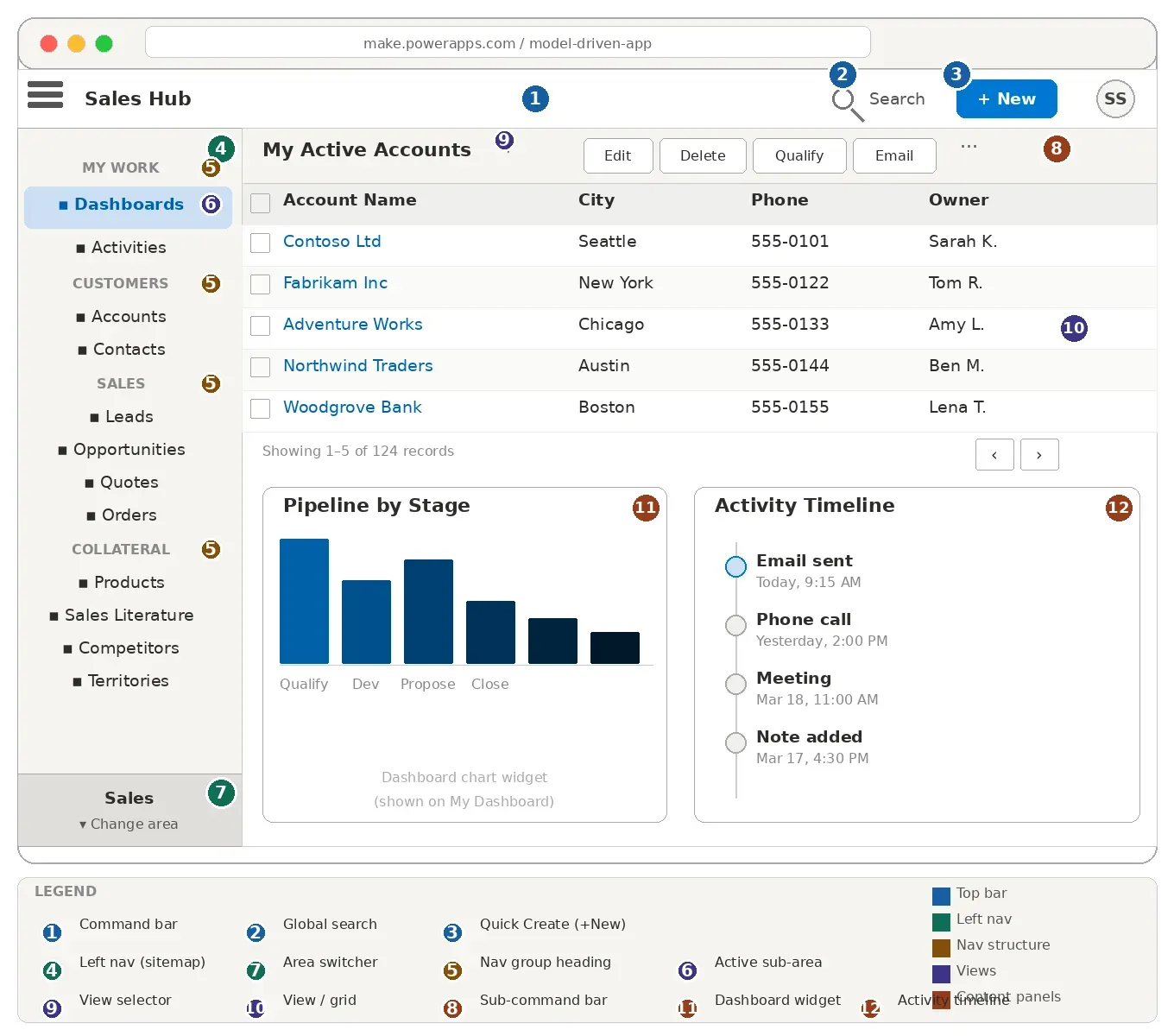Click the Meeting timeline marker

pos(735,684)
